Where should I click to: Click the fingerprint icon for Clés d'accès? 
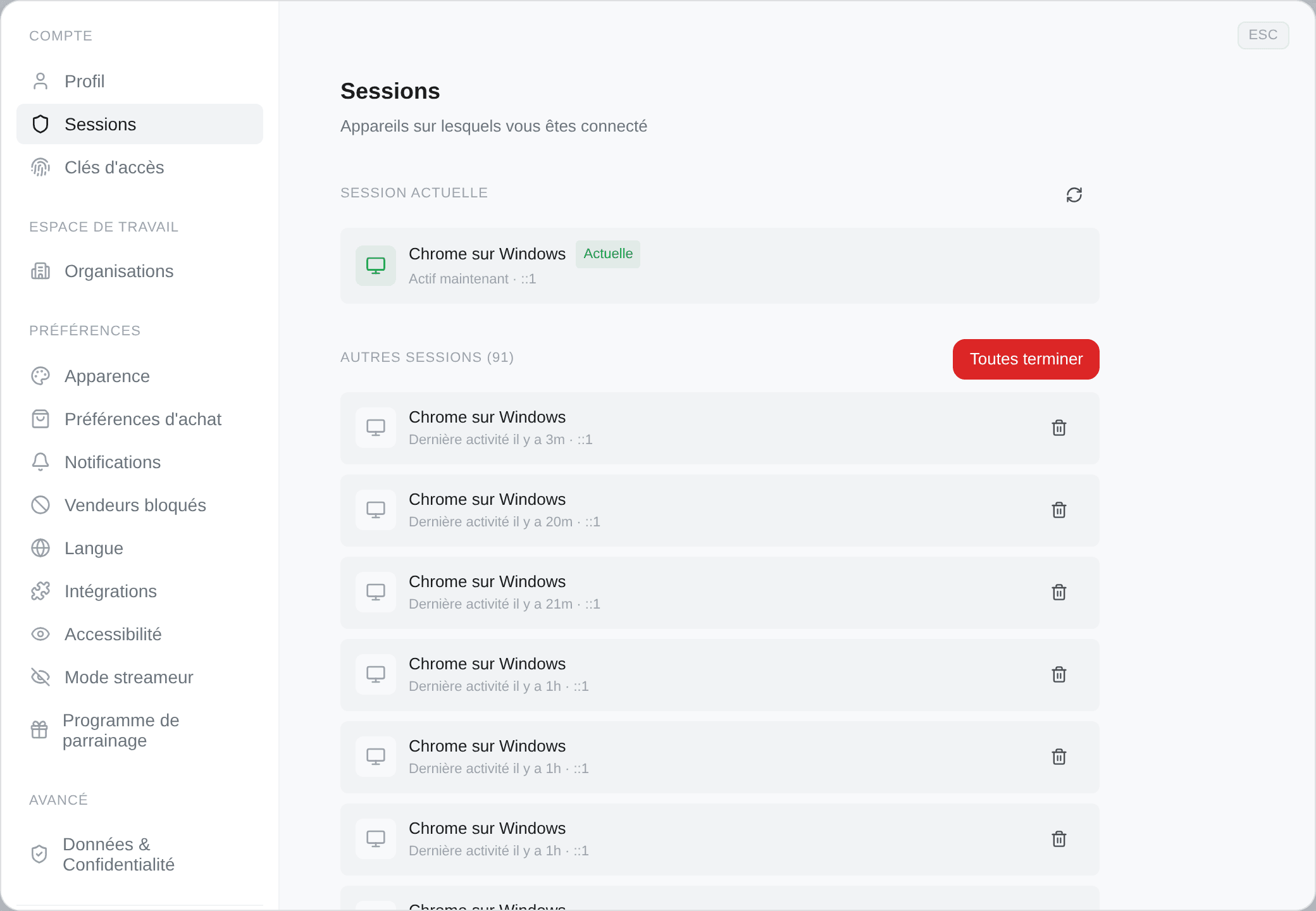point(40,167)
